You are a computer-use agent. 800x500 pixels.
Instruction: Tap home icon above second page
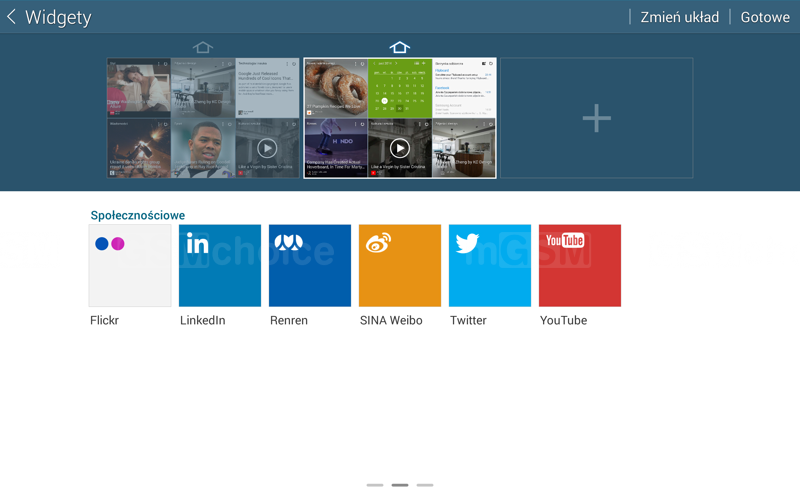click(x=400, y=47)
